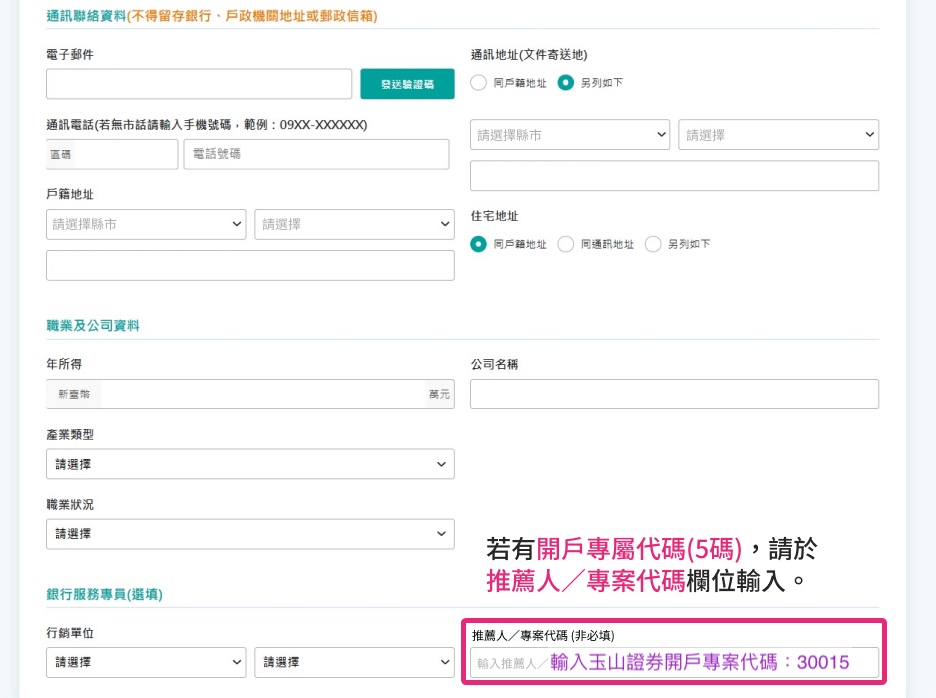This screenshot has width=936, height=698.
Task: Click the 公司名稱 input field
Action: (x=674, y=394)
